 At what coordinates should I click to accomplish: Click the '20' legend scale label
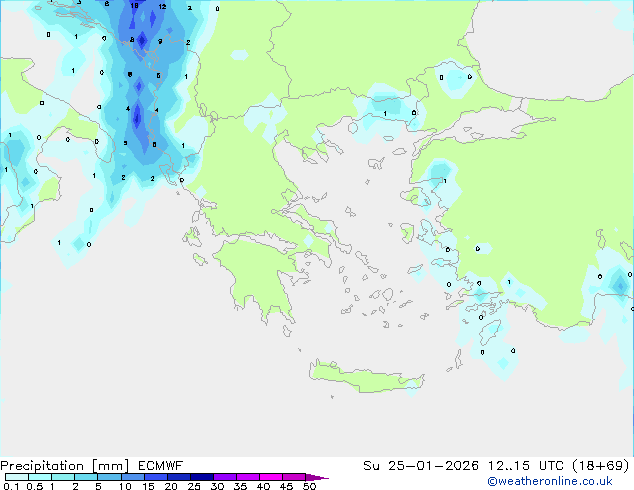point(171,486)
